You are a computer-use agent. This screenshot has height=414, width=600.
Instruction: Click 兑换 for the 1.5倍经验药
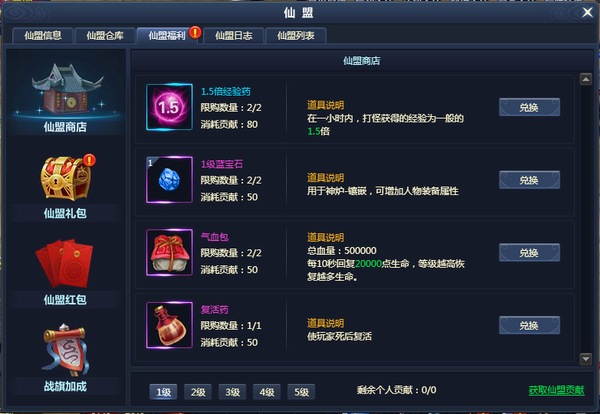click(529, 107)
